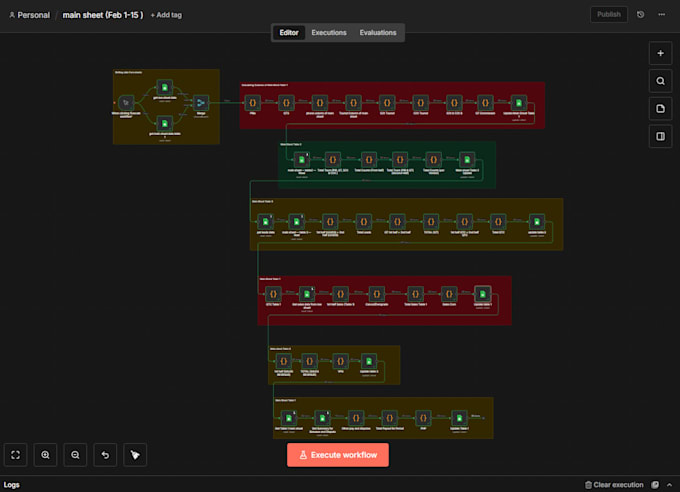Click the reset zoom arrow icon

click(105, 455)
